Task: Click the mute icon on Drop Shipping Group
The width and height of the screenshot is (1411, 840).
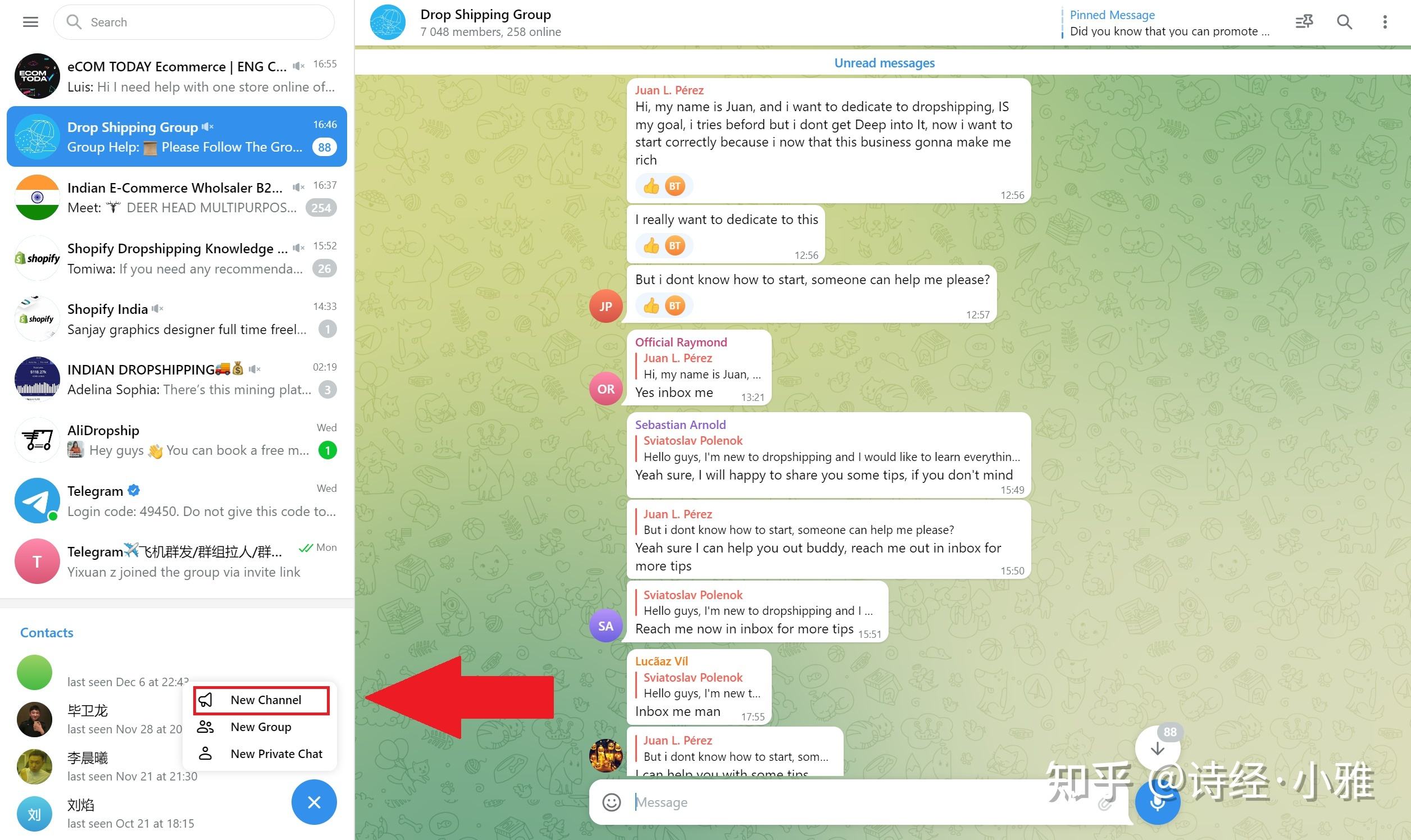Action: coord(210,127)
